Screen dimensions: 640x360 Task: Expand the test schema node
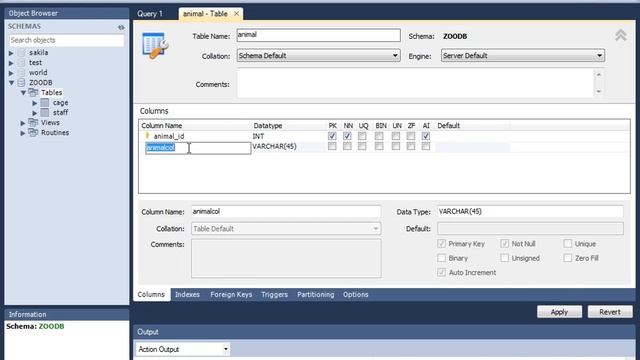[11, 63]
